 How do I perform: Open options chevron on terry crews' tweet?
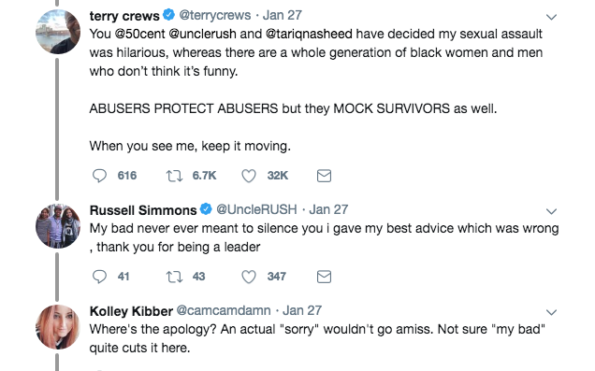coord(551,17)
